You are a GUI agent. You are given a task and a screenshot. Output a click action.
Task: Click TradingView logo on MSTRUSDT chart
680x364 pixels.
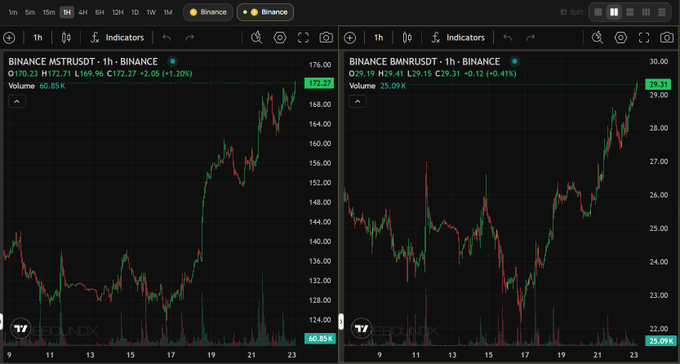(x=20, y=329)
